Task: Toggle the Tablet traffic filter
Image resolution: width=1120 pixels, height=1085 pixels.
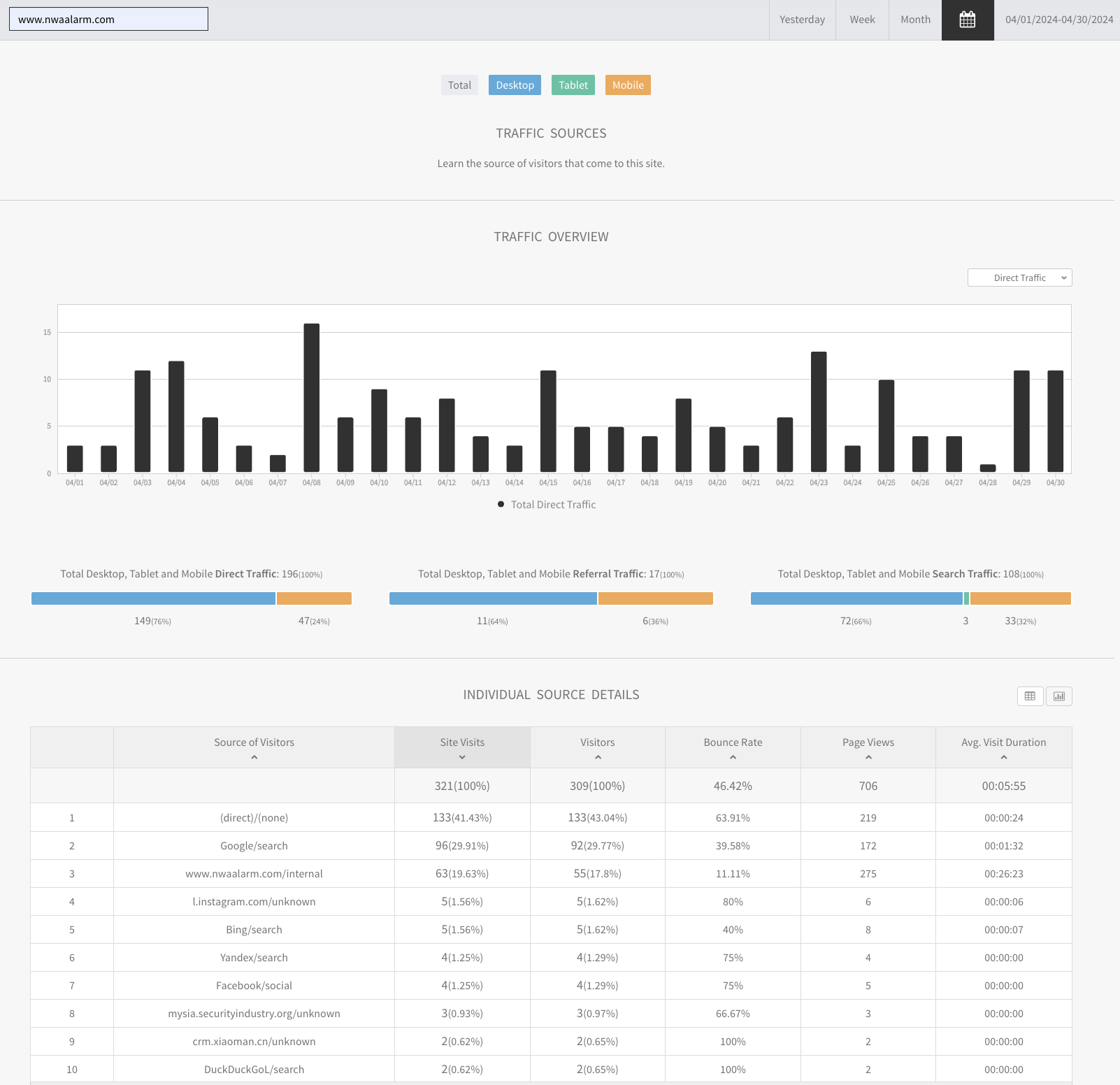Action: pos(573,85)
